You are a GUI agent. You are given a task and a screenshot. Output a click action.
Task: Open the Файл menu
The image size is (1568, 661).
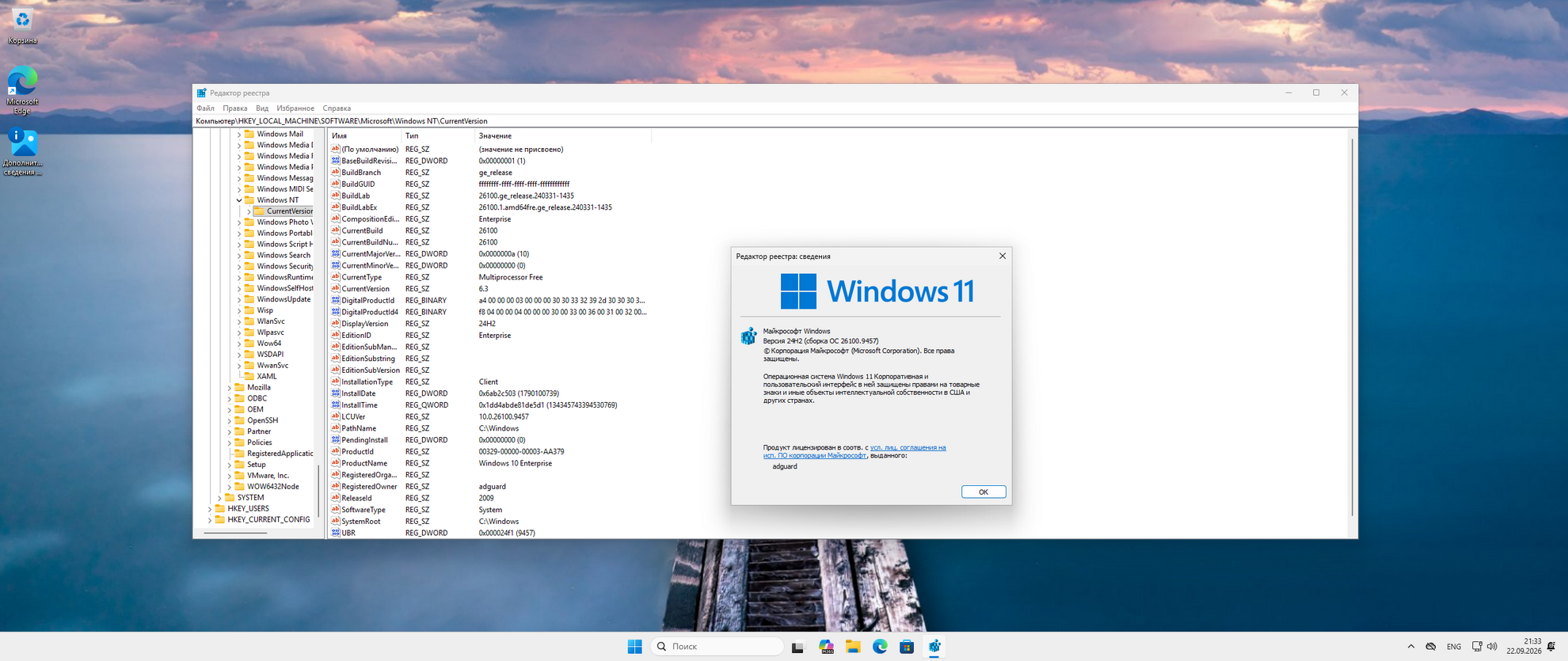205,108
